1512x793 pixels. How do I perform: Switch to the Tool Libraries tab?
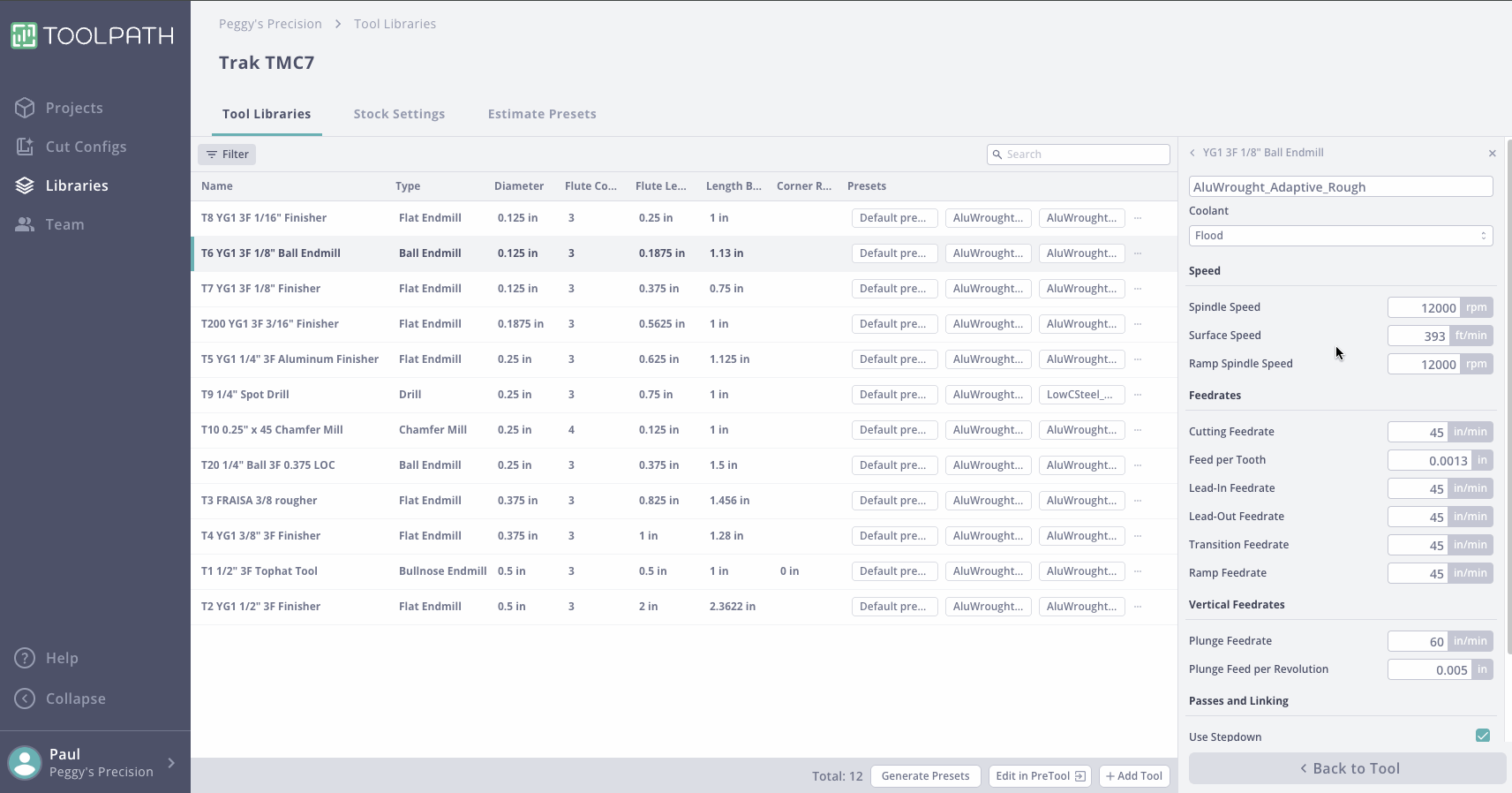pos(267,114)
